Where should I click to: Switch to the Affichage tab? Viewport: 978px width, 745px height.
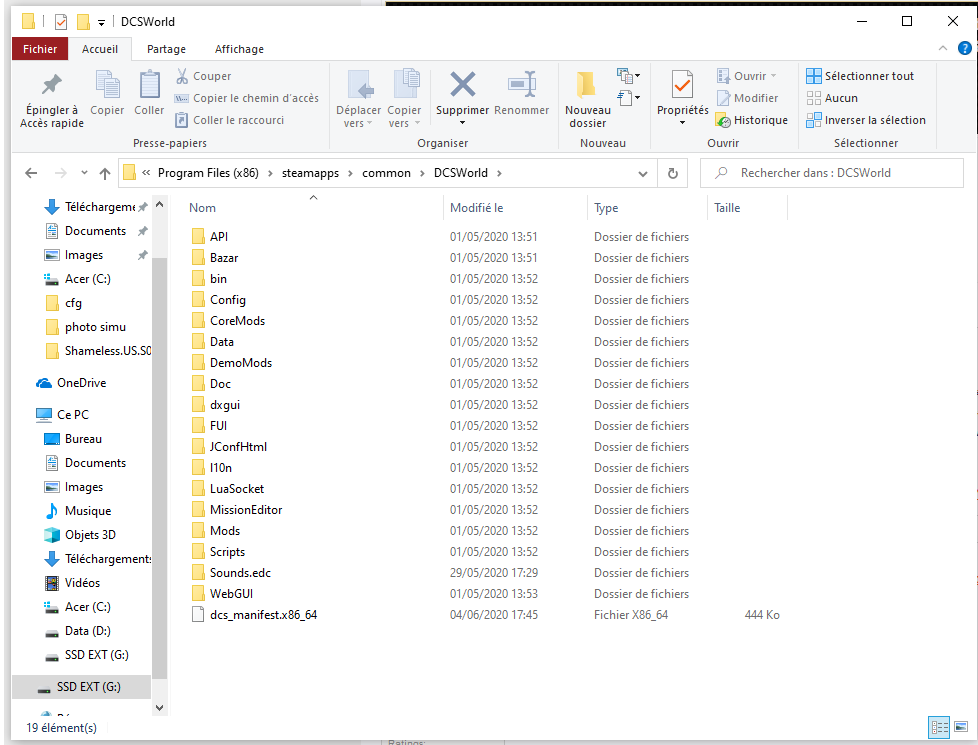(x=239, y=49)
